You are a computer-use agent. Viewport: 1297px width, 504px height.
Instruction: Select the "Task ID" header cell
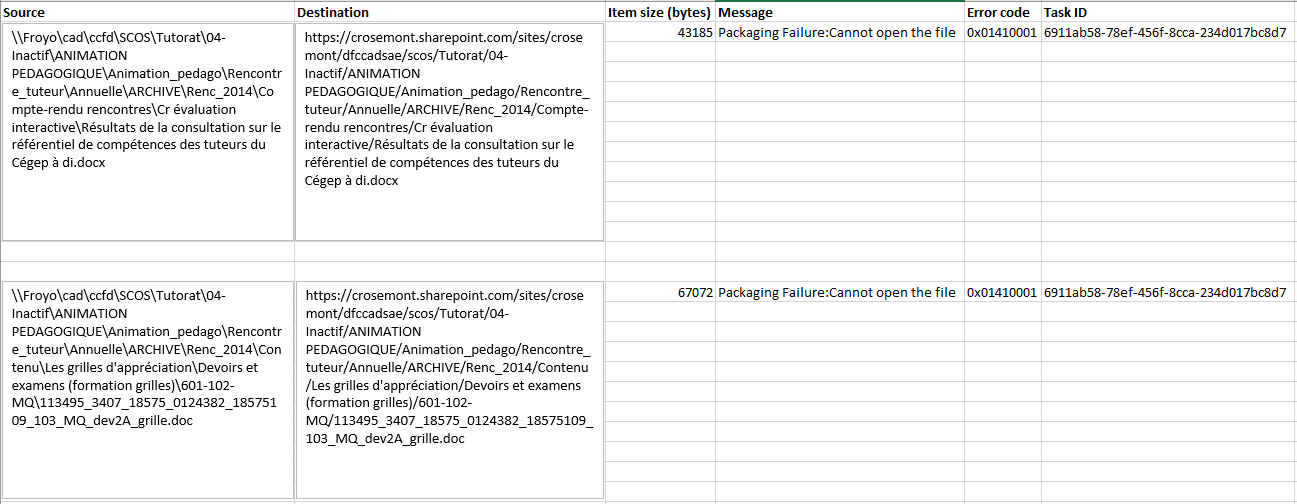[x=1168, y=12]
